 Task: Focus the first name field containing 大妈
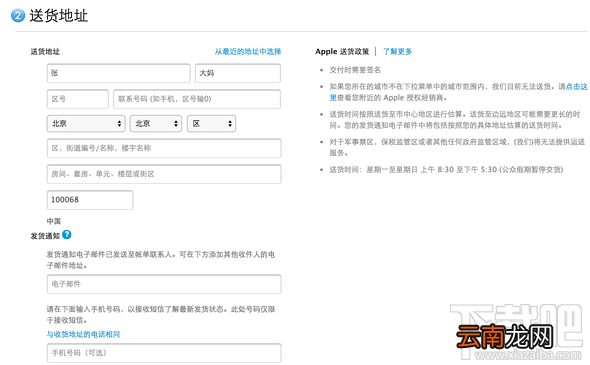[238, 73]
